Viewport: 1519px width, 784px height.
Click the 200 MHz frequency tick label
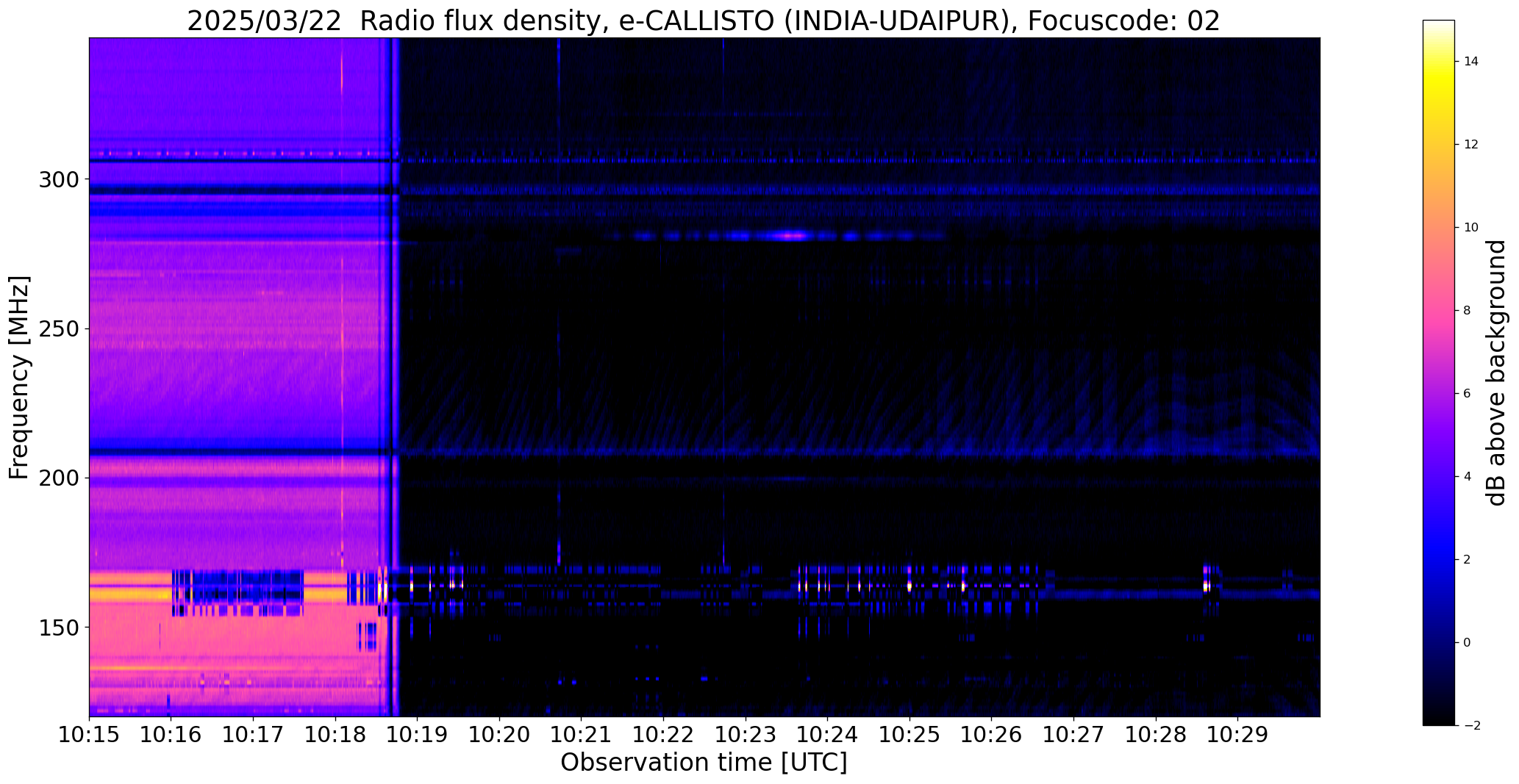tap(58, 478)
